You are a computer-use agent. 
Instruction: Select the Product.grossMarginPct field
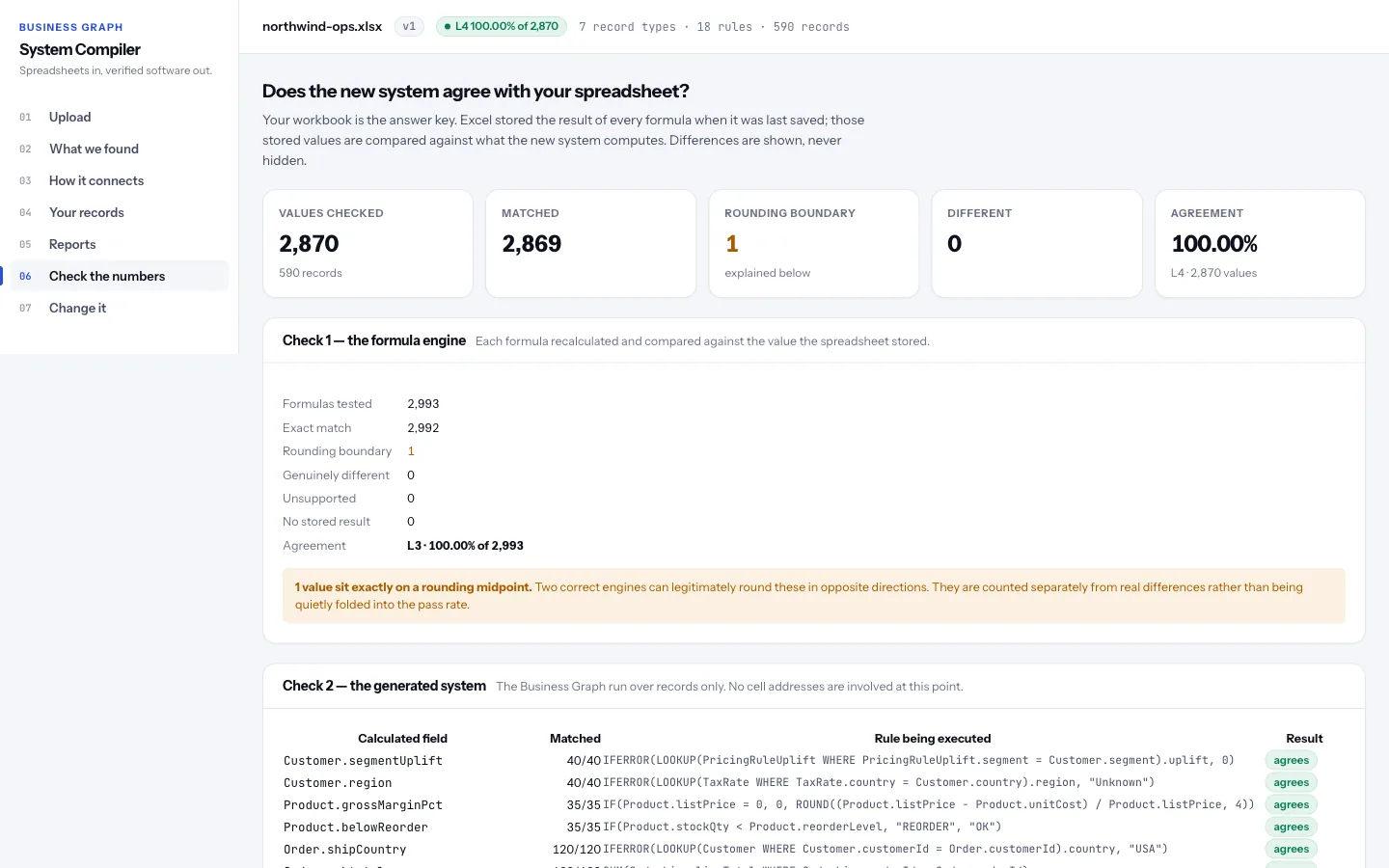coord(363,805)
